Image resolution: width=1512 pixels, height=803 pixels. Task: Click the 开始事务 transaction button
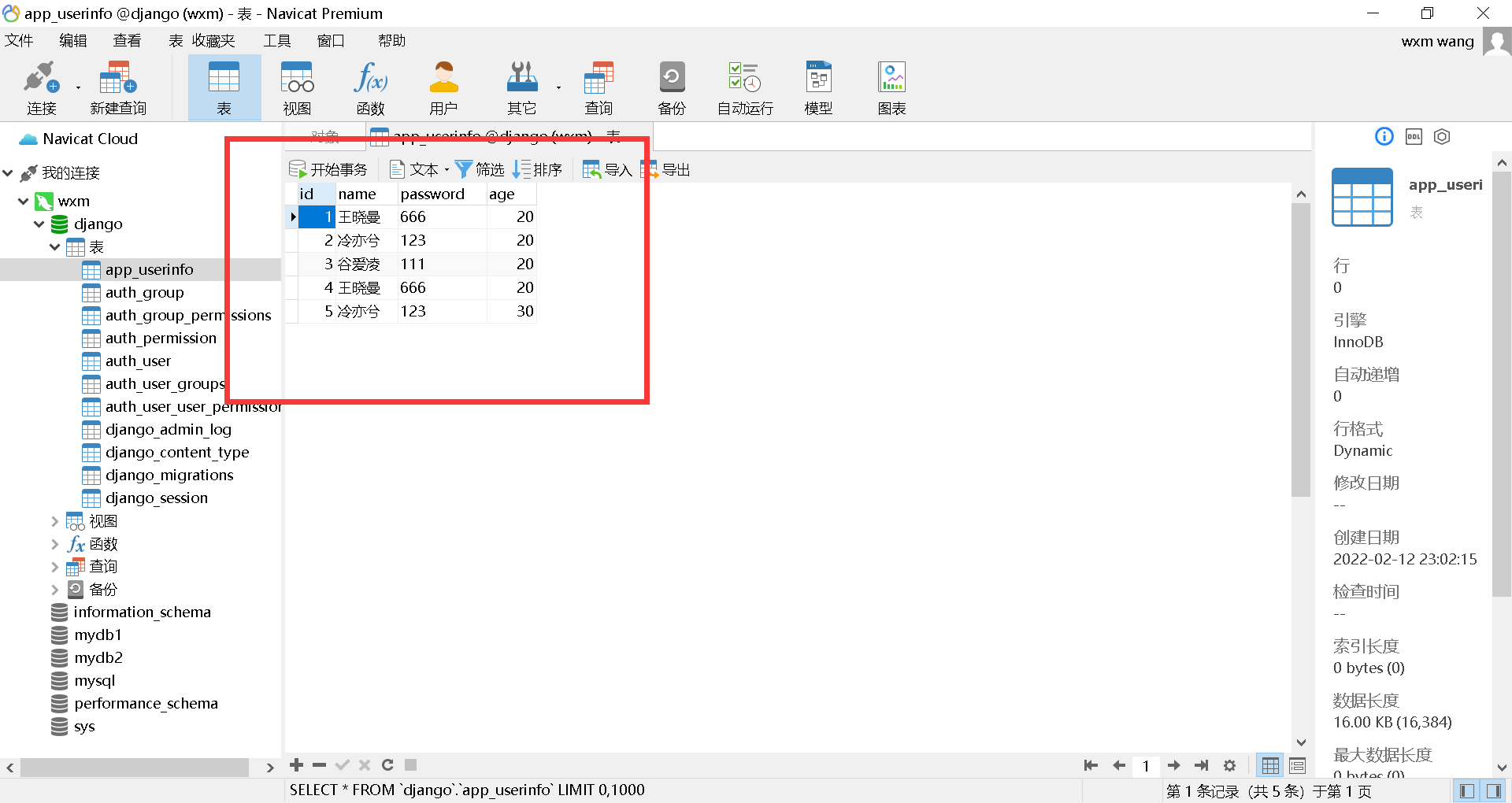tap(328, 168)
